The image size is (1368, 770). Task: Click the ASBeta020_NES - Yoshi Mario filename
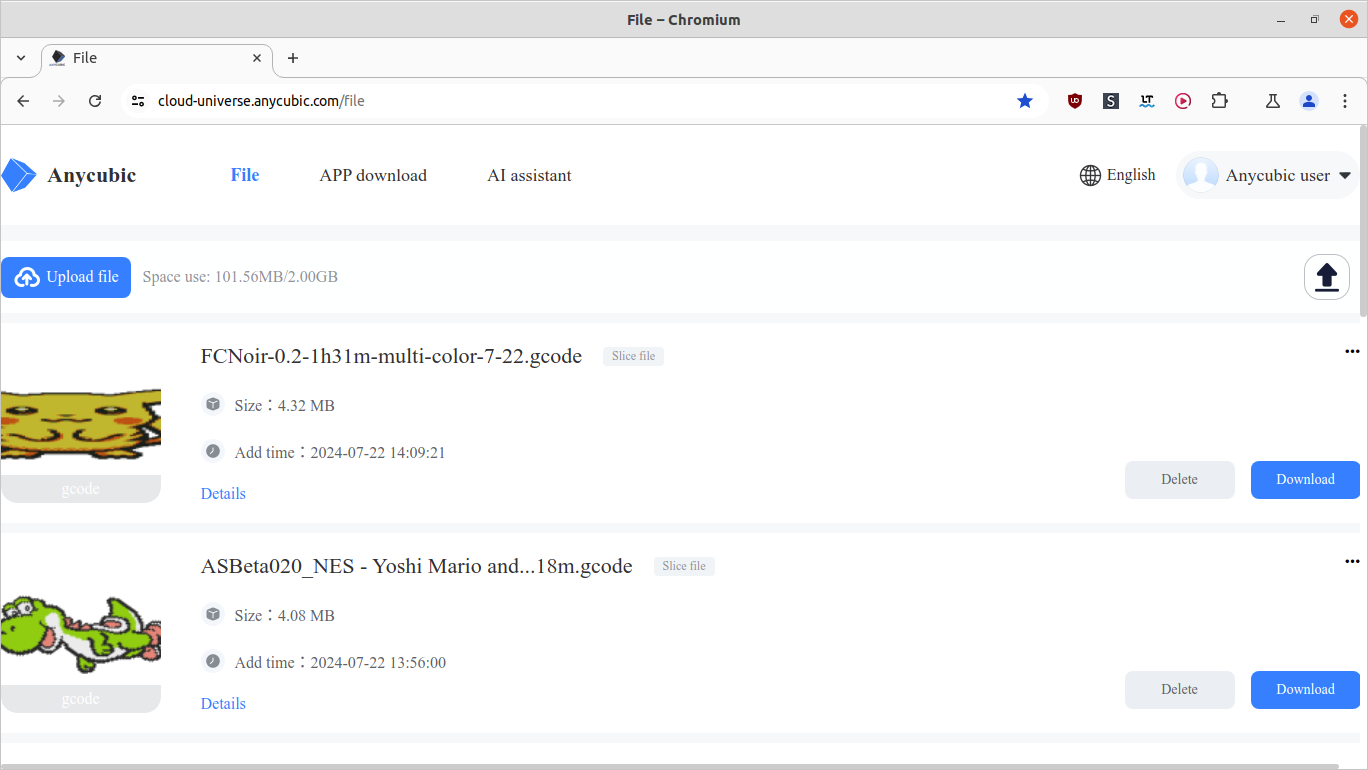[416, 566]
